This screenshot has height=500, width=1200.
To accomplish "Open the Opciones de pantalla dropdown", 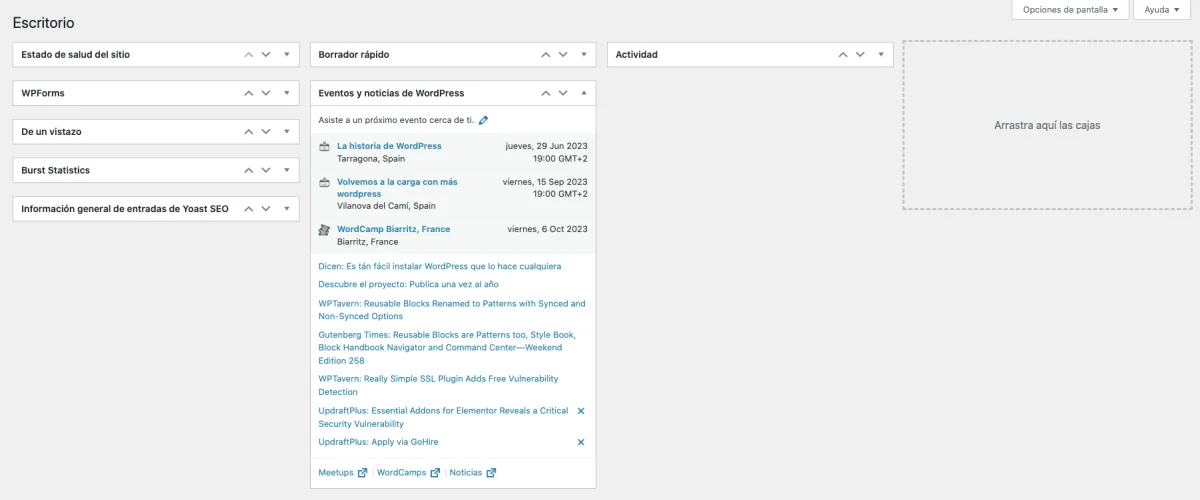I will point(1071,10).
